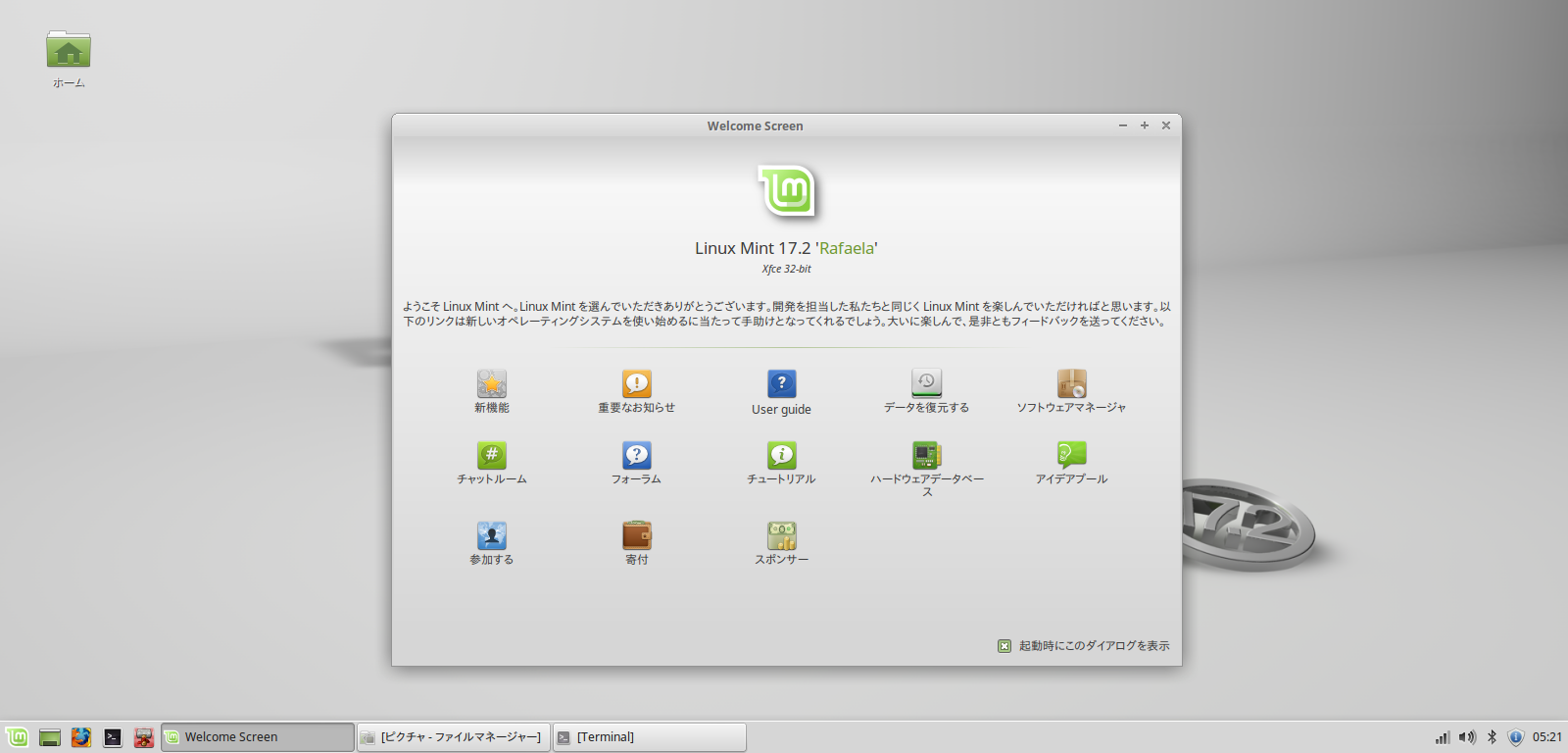Open the チュートリアル tutorial icon

[782, 455]
